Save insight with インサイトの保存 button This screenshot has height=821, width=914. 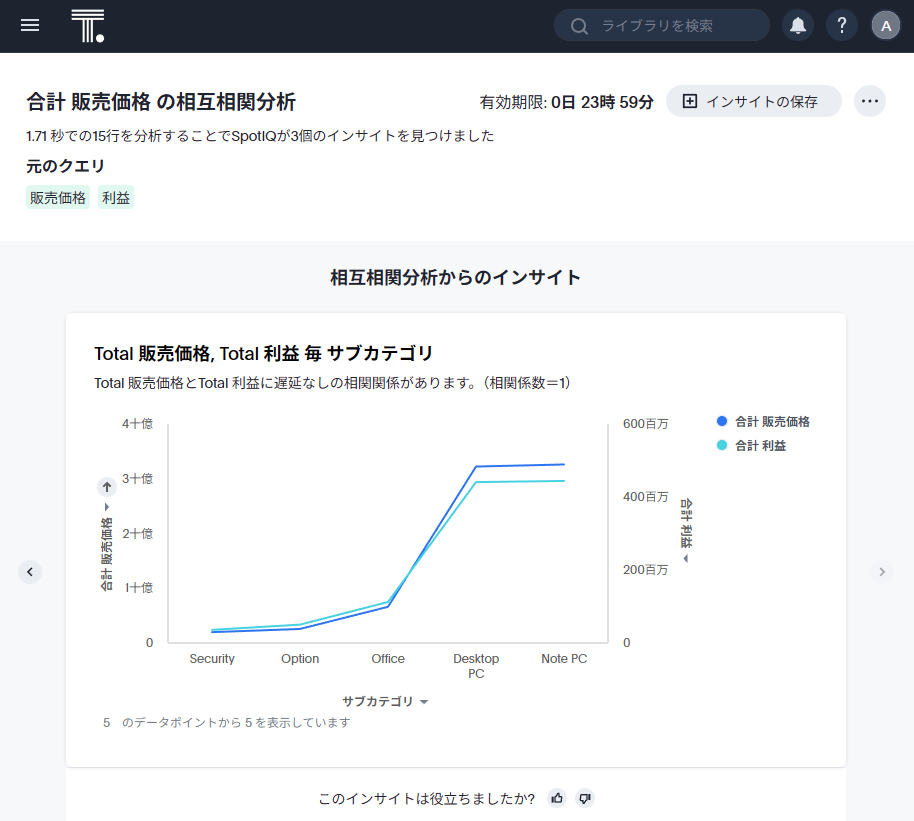[x=753, y=101]
